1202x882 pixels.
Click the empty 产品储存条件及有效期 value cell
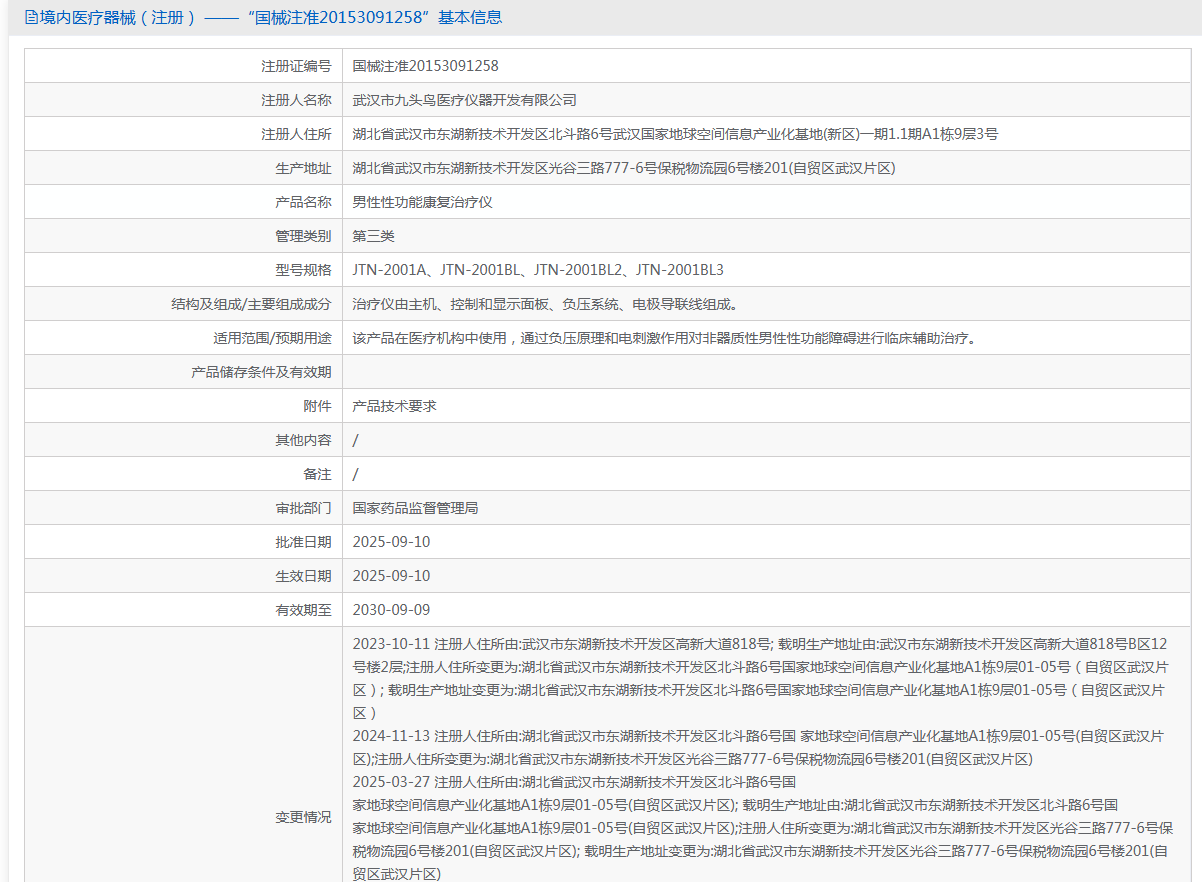[765, 372]
